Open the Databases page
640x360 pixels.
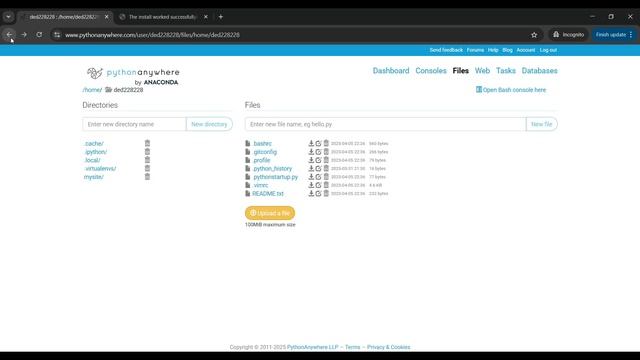pyautogui.click(x=539, y=71)
